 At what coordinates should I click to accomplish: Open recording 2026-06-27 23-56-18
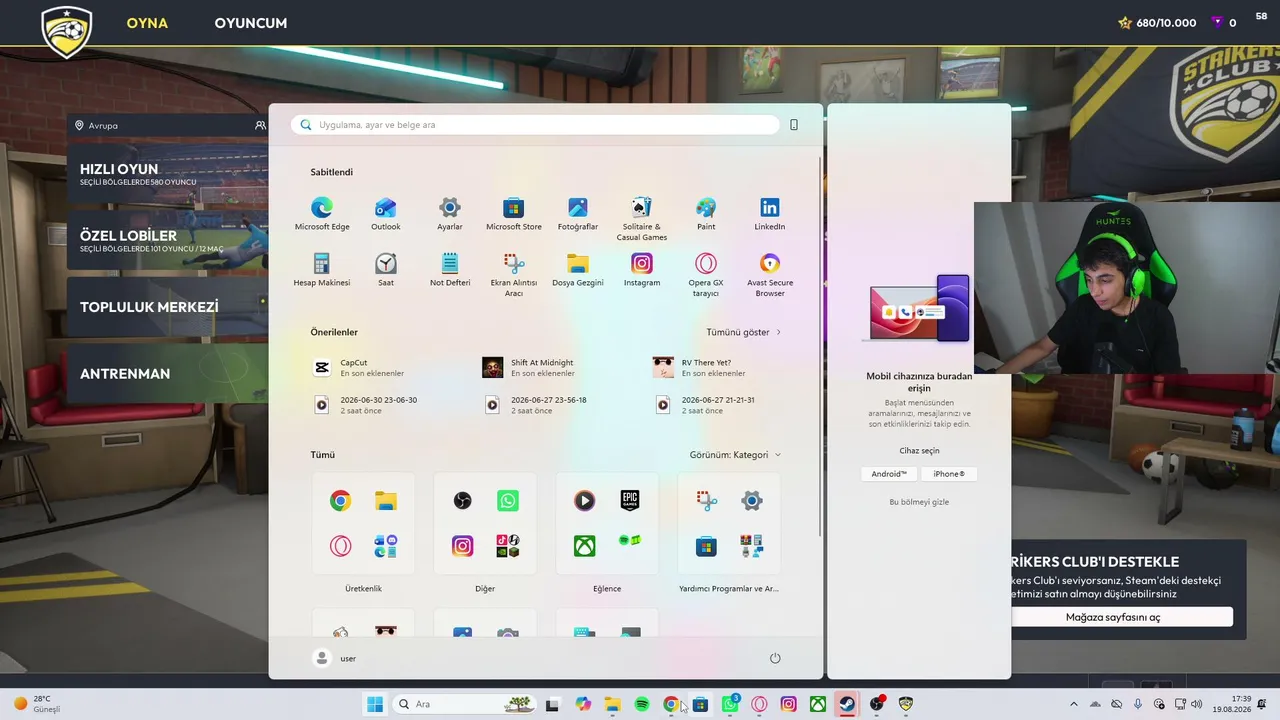pos(536,405)
